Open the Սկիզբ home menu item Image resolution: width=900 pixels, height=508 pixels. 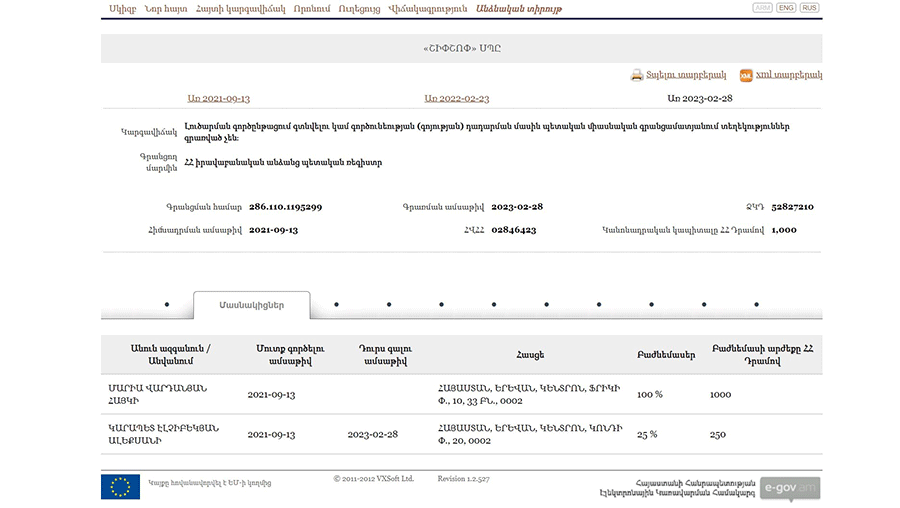122,9
